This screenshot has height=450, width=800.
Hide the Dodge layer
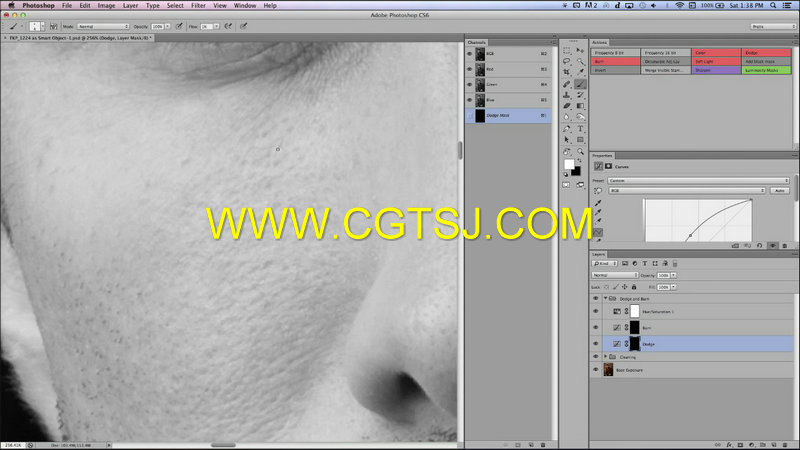click(x=595, y=343)
